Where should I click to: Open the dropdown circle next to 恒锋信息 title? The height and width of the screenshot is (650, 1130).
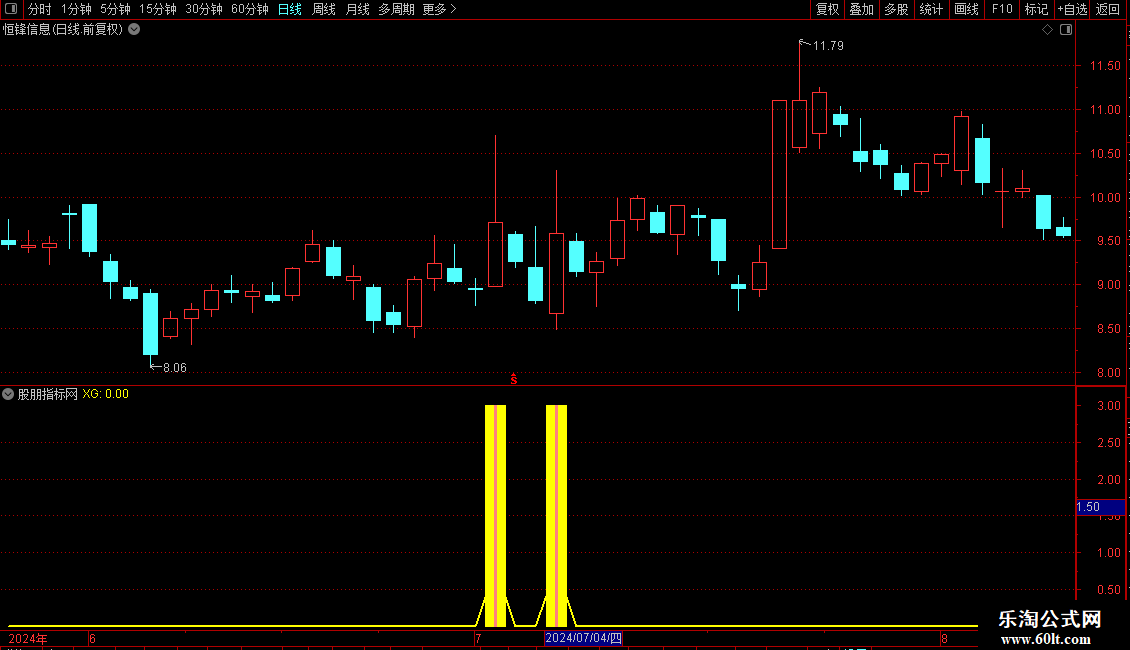[x=134, y=30]
